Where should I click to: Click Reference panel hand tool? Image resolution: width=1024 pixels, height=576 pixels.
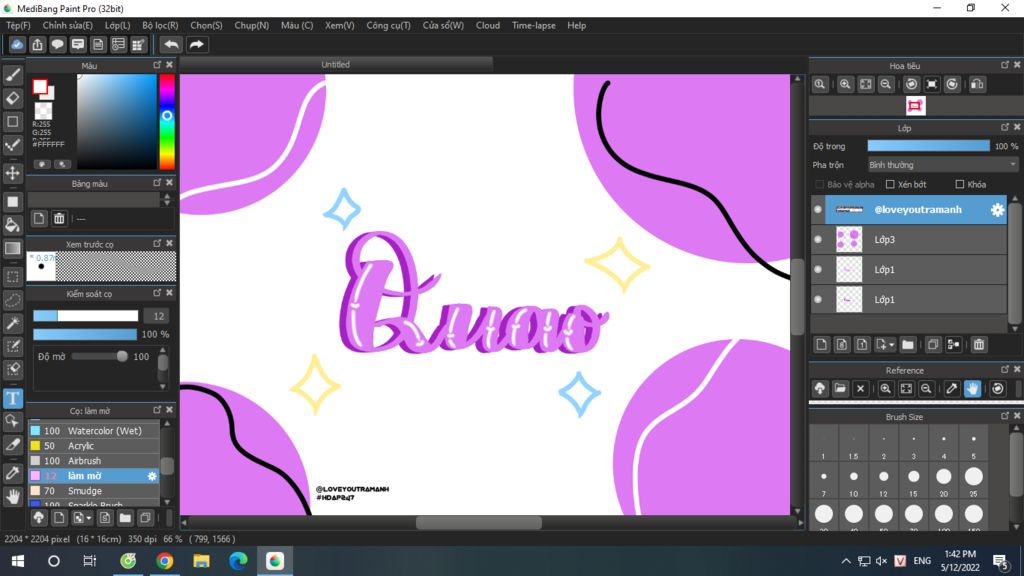[972, 389]
